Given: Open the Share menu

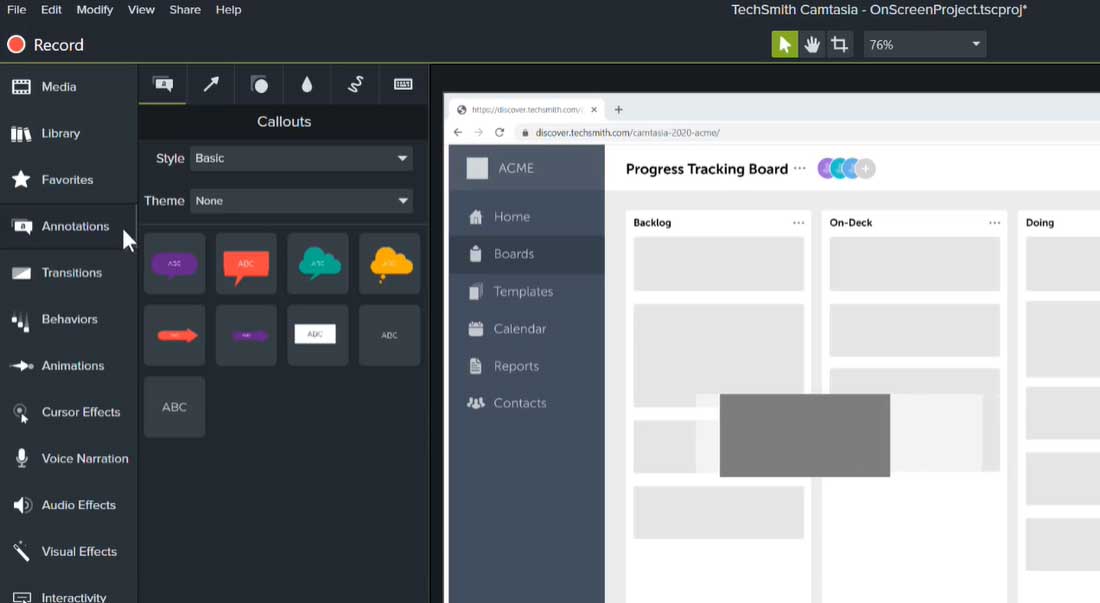Looking at the screenshot, I should [184, 9].
